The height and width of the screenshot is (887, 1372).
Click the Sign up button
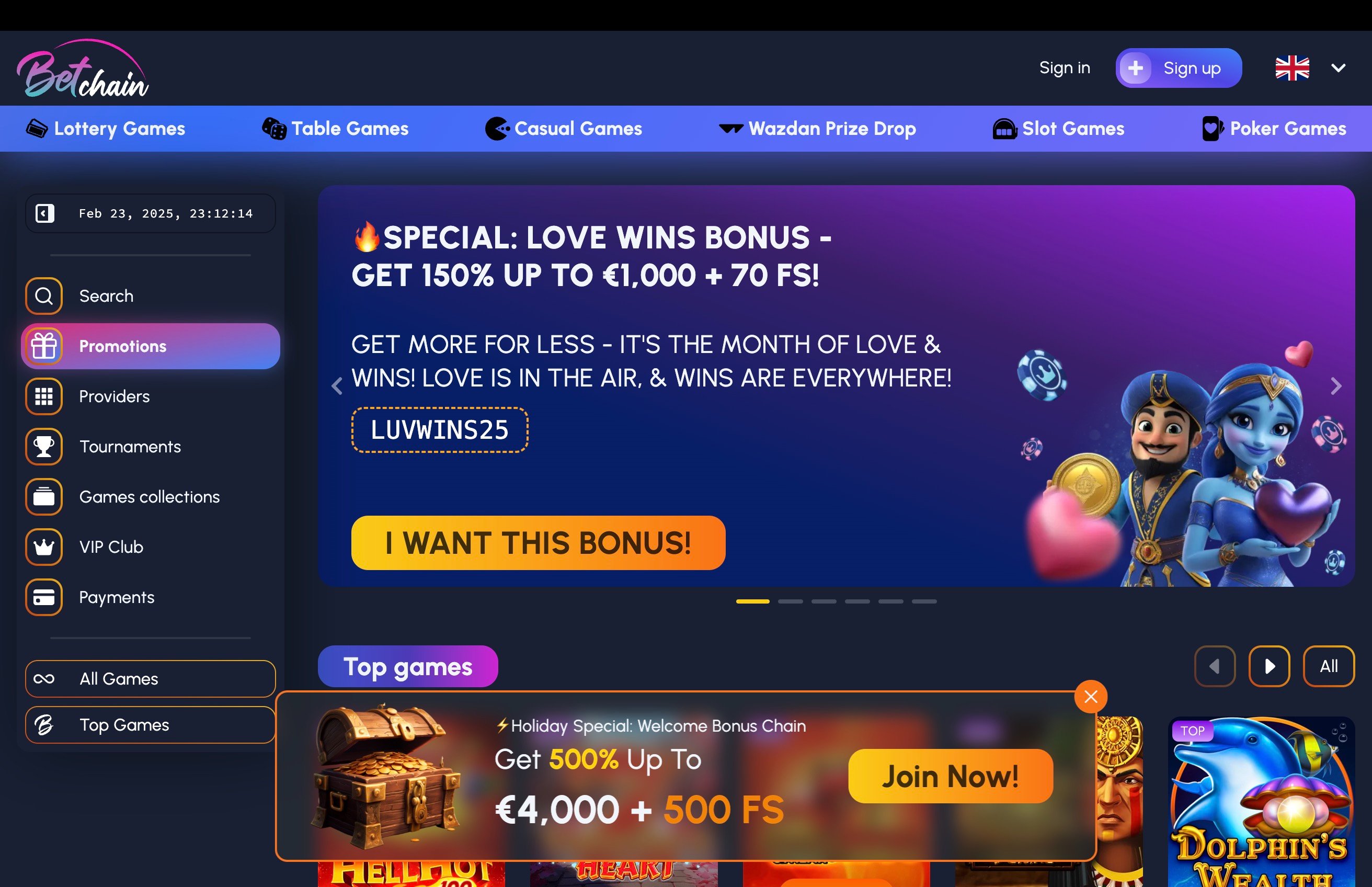pyautogui.click(x=1179, y=68)
